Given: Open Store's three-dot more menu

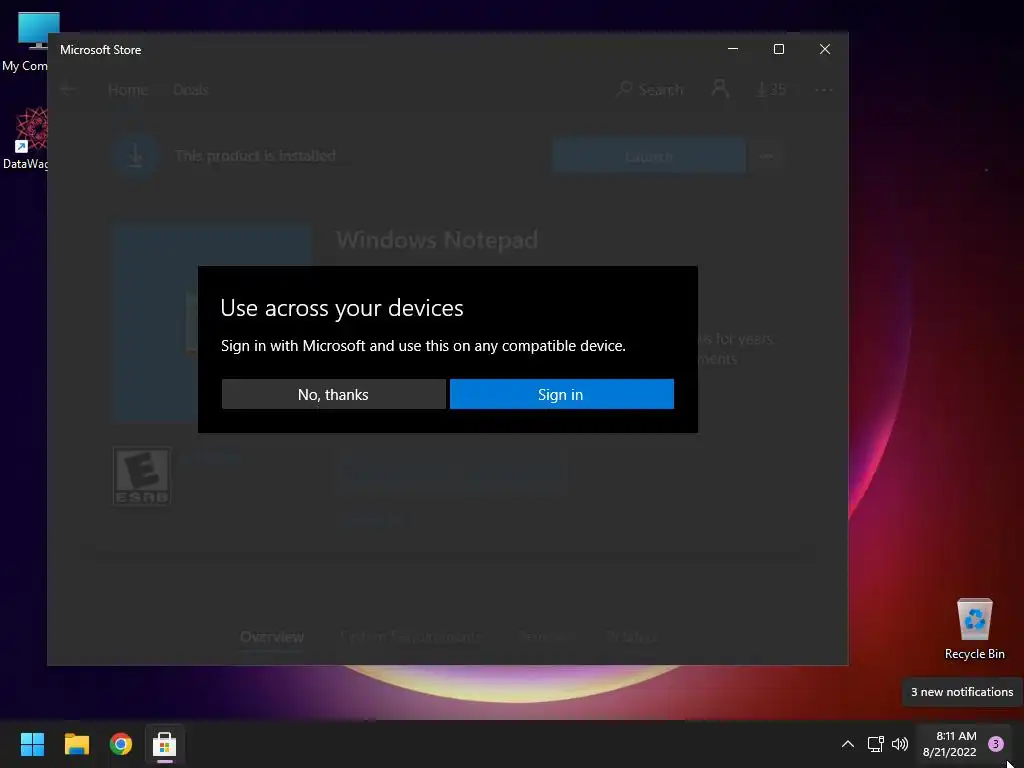Looking at the screenshot, I should [x=824, y=89].
